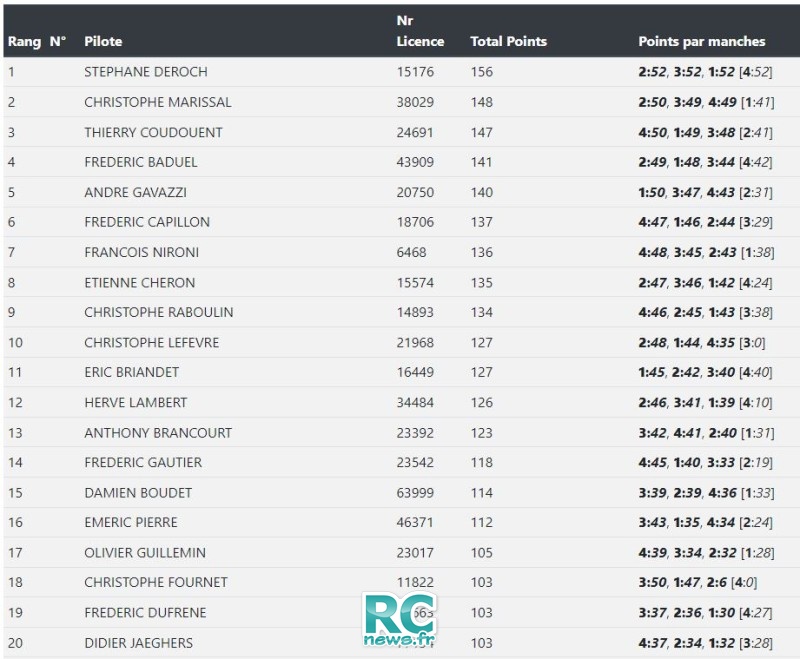
Task: Click ETIENNE CHERON manche points
Action: pyautogui.click(x=705, y=283)
